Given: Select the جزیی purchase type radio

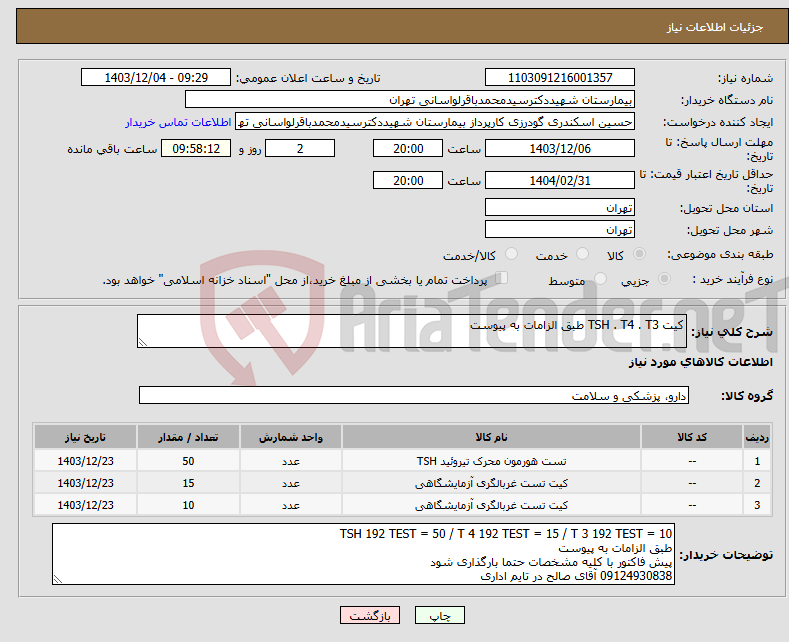Looking at the screenshot, I should (x=664, y=278).
